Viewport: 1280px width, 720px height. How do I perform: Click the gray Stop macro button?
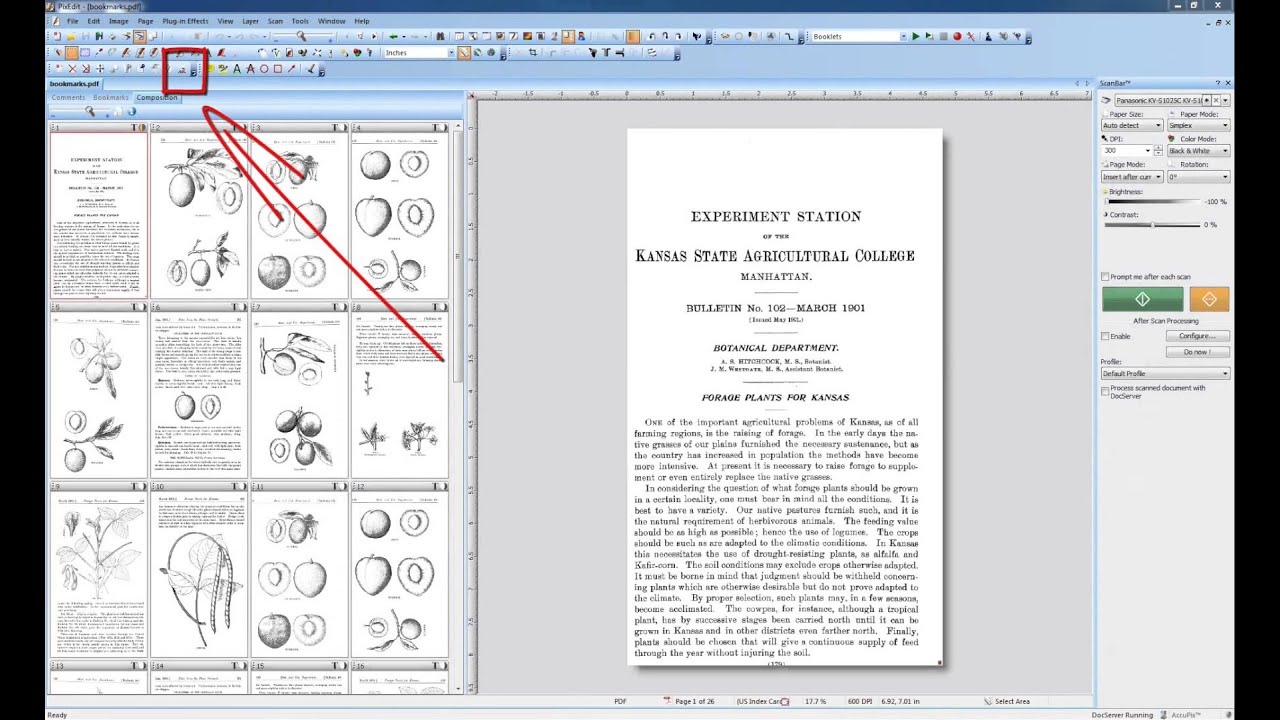(x=943, y=36)
